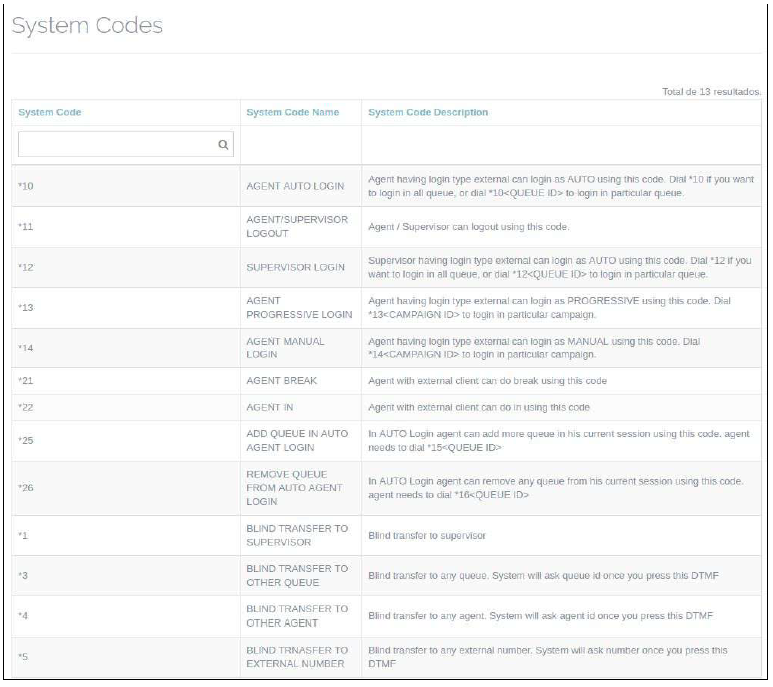The image size is (773, 687).
Task: Click the AGENT PROGRESSIVE LOGIN entry
Action: click(299, 308)
